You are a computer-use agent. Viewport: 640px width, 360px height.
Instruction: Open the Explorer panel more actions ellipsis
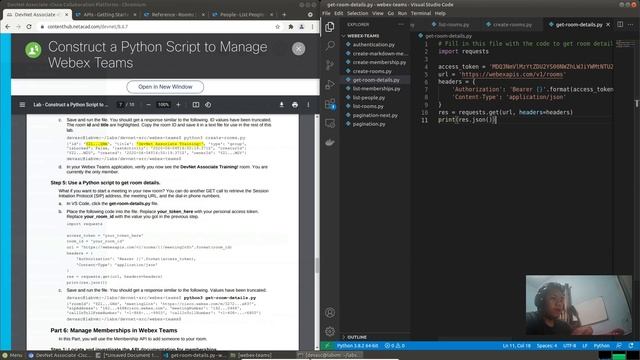click(x=401, y=24)
